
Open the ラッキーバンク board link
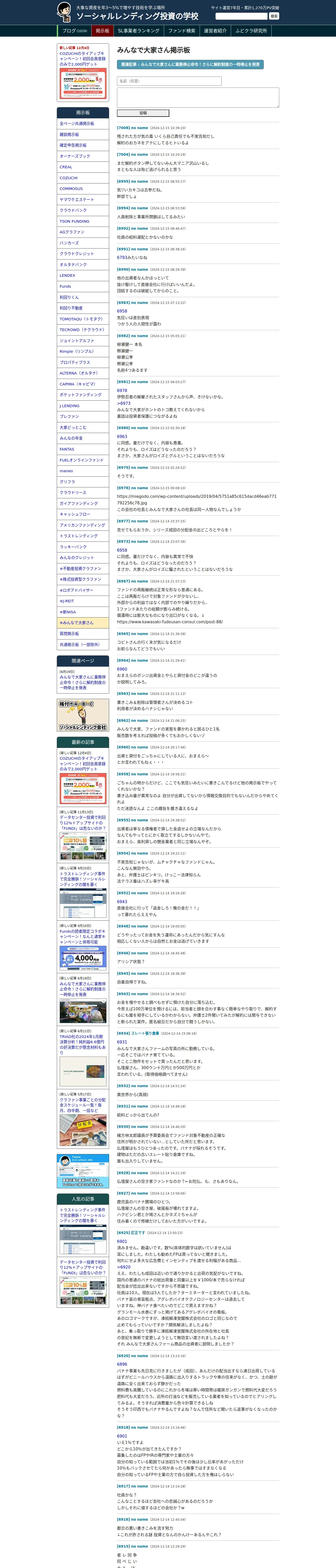click(83, 547)
